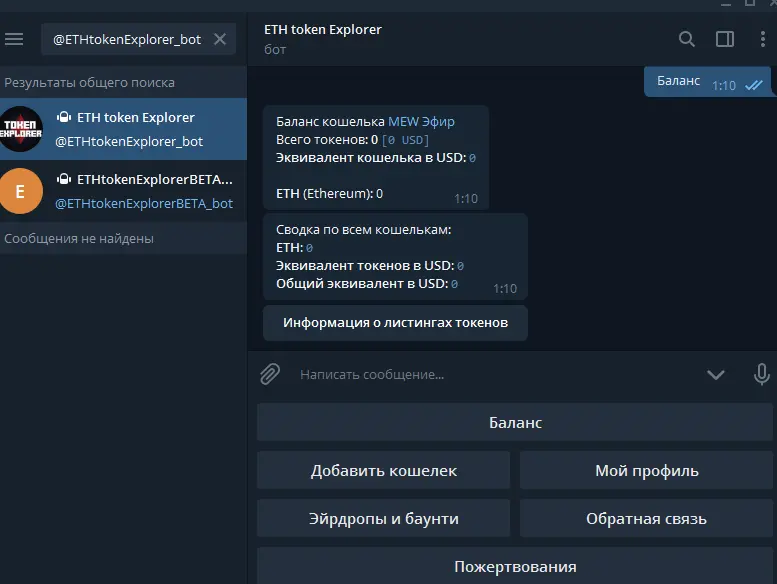777x584 pixels.
Task: Open the MEW Эфир wallet link
Action: tap(421, 121)
